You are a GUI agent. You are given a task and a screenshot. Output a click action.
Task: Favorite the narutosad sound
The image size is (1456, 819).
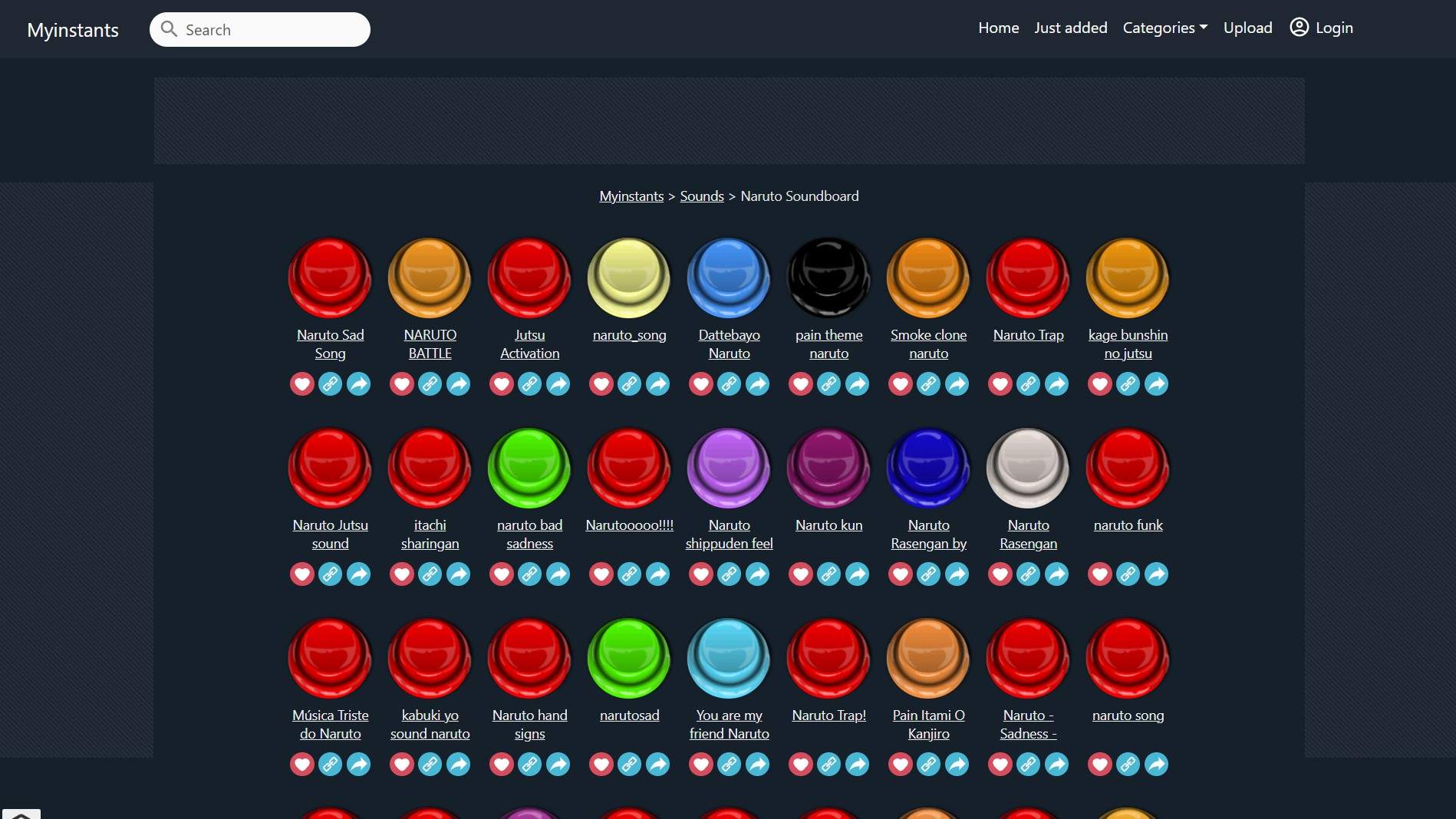[601, 764]
